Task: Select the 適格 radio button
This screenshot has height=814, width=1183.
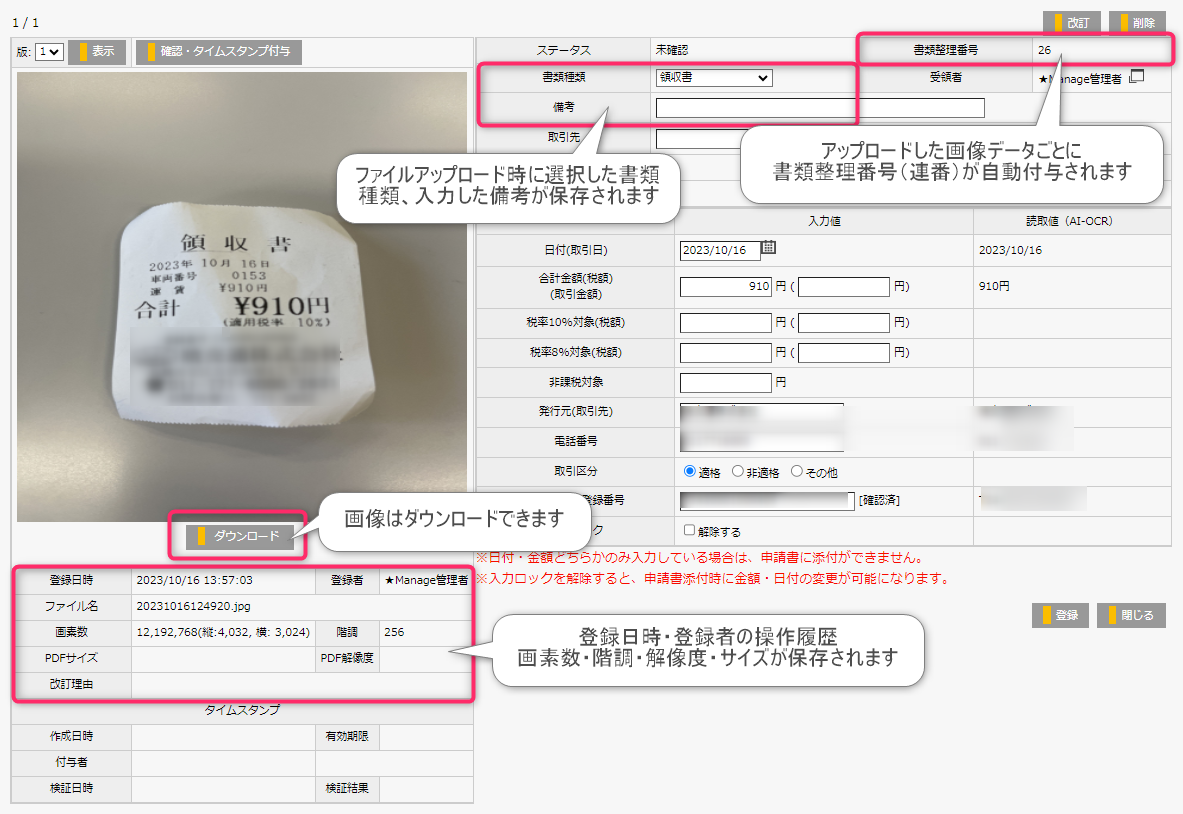Action: (689, 471)
